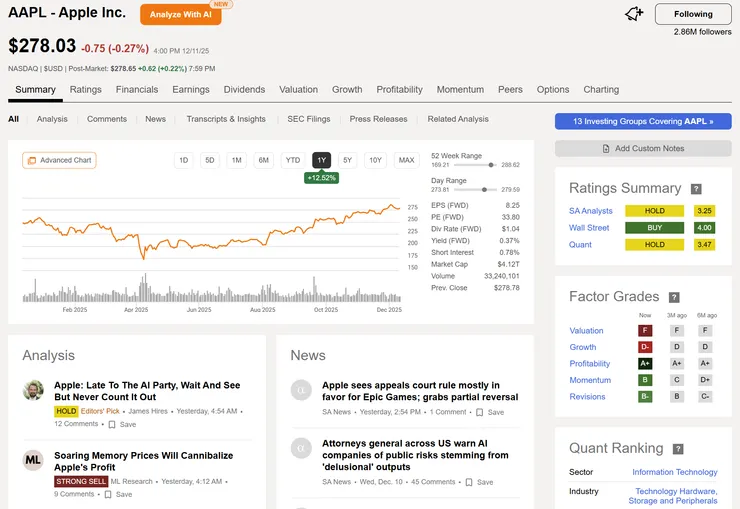Open Advanced Chart view
740x509 pixels.
[x=59, y=160]
